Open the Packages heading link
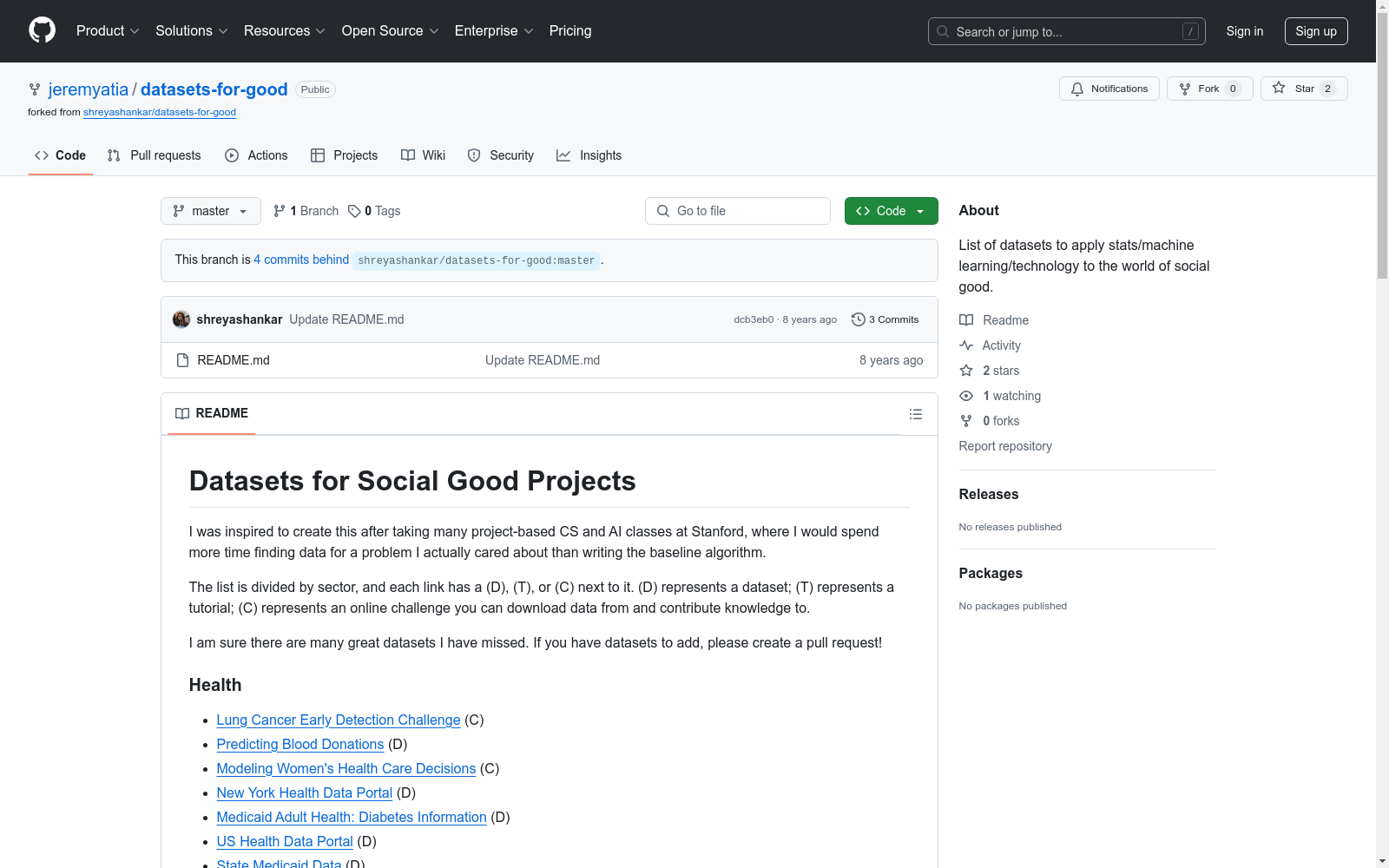This screenshot has height=868, width=1389. pos(991,573)
